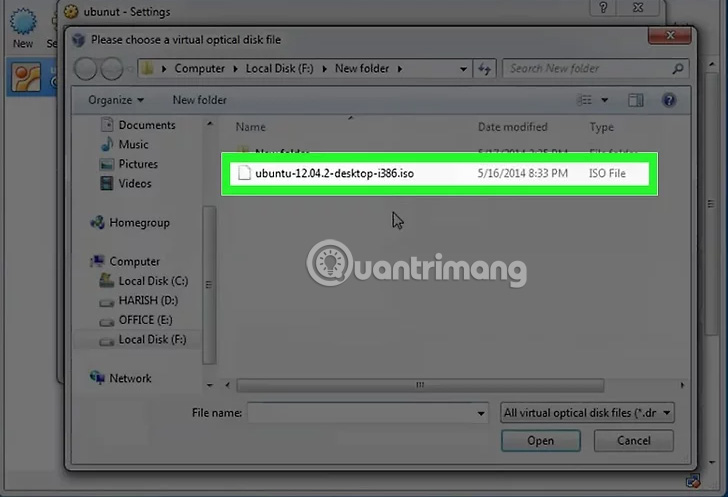The image size is (728, 497).
Task: Expand arrow after New folder breadcrumb
Action: 400,69
